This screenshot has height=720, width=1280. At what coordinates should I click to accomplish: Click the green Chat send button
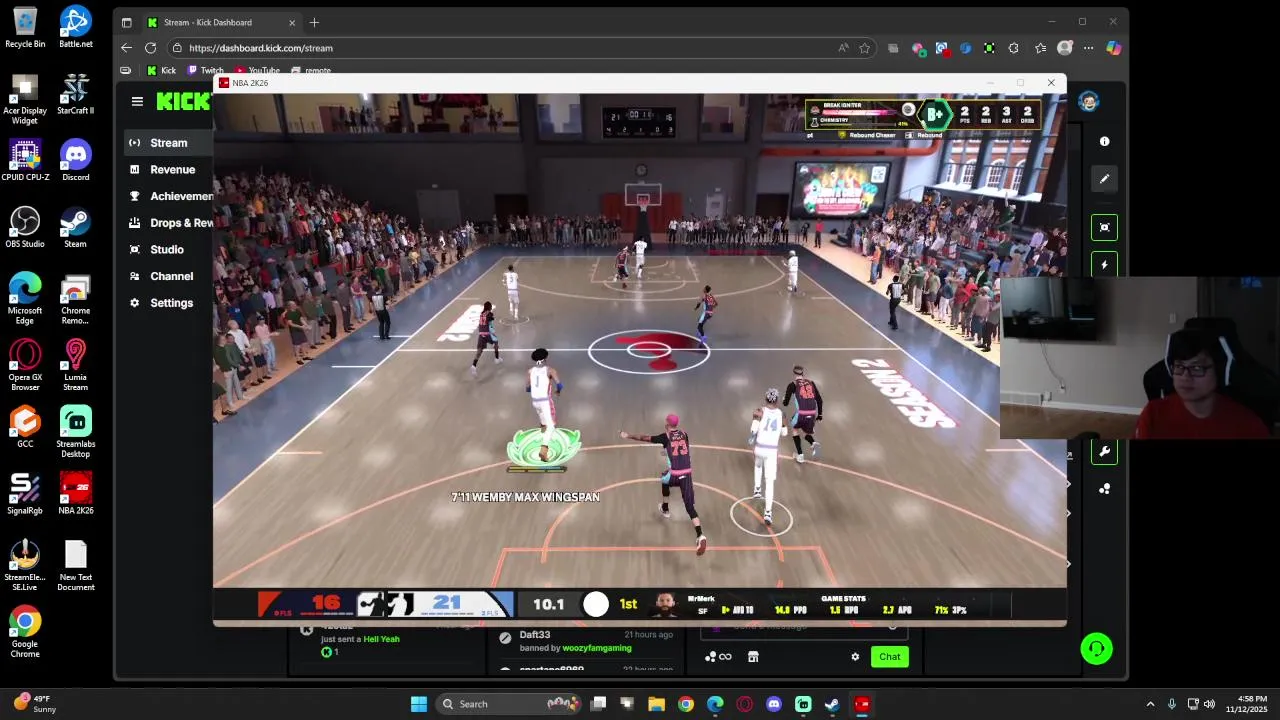click(x=889, y=657)
